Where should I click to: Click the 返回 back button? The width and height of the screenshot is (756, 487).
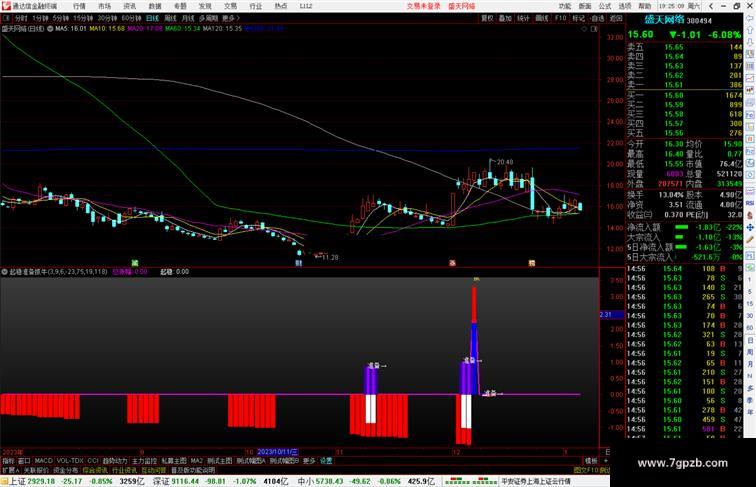pos(616,18)
